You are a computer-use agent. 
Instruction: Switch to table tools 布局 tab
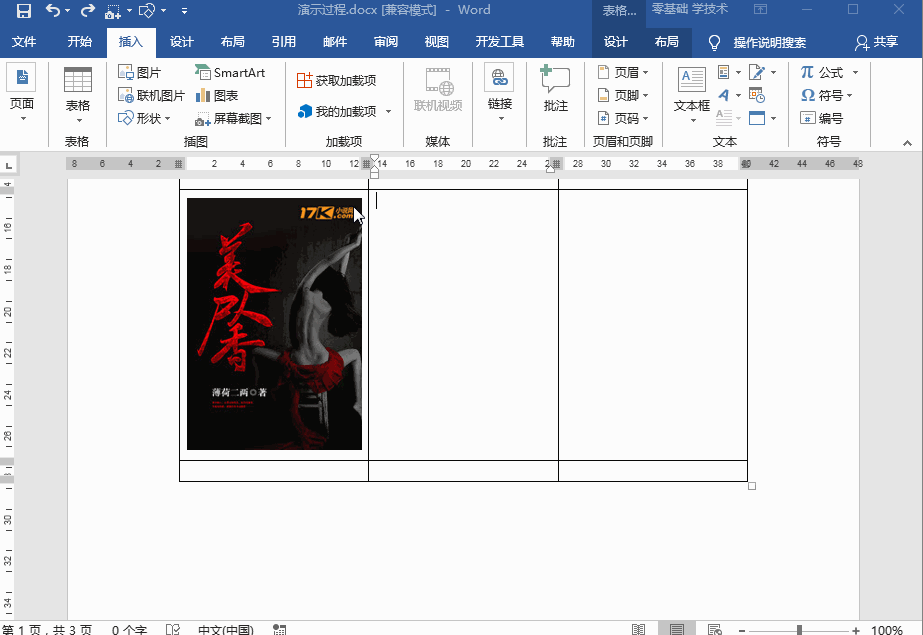pyautogui.click(x=666, y=42)
